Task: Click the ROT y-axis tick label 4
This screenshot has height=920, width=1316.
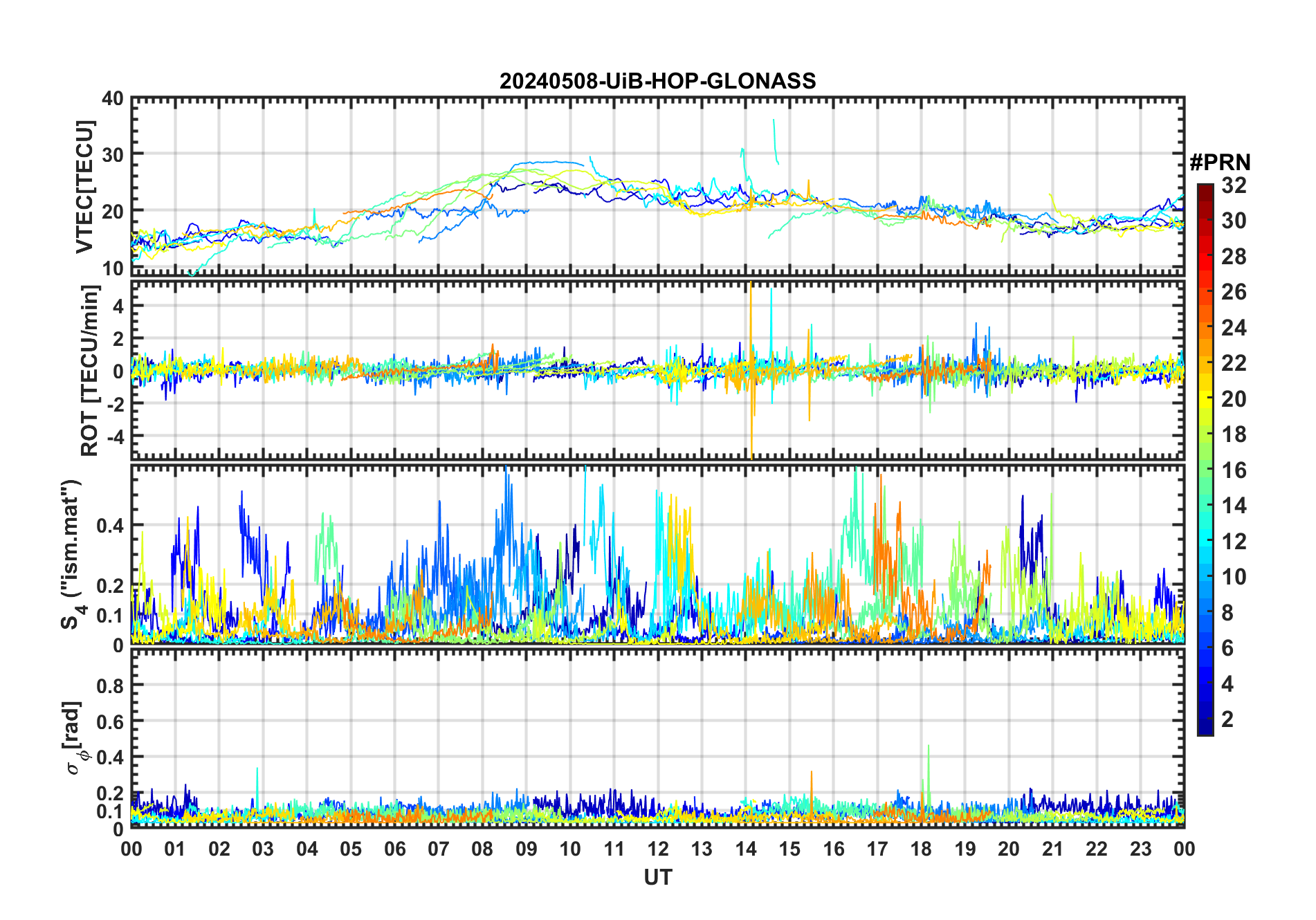Action: tap(118, 306)
